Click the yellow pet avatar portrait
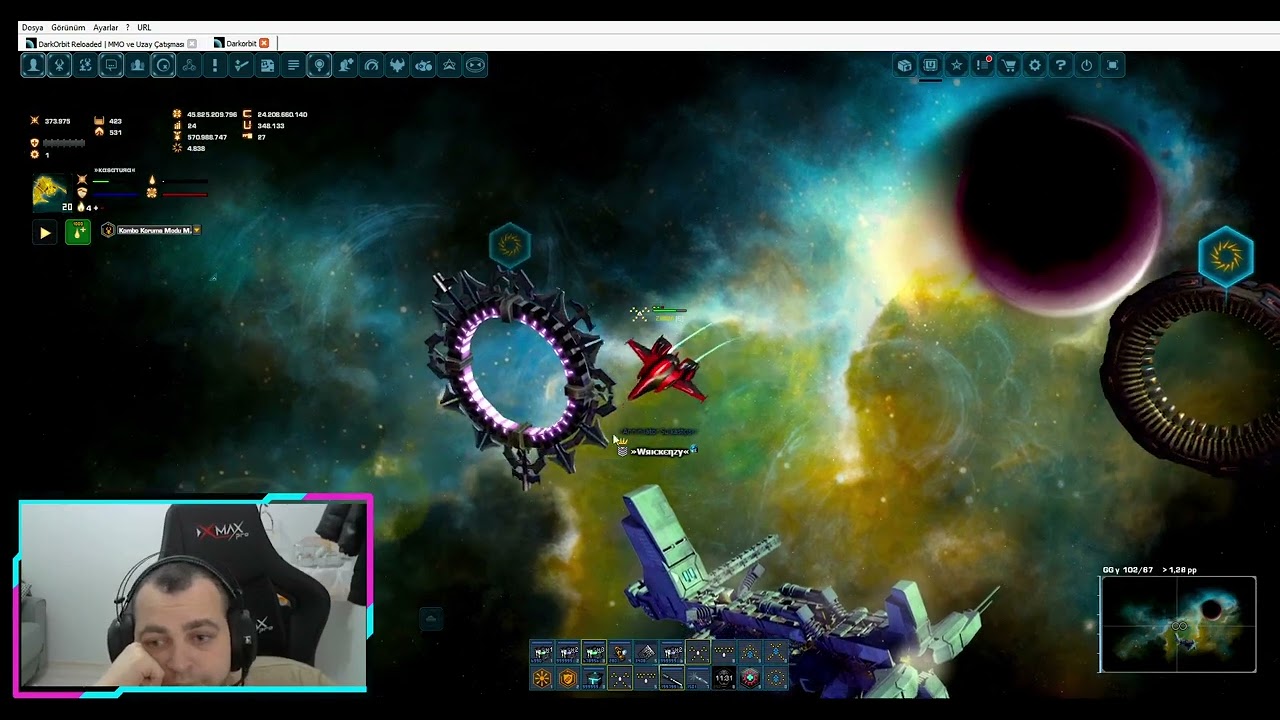Viewport: 1280px width, 720px height. coord(49,191)
